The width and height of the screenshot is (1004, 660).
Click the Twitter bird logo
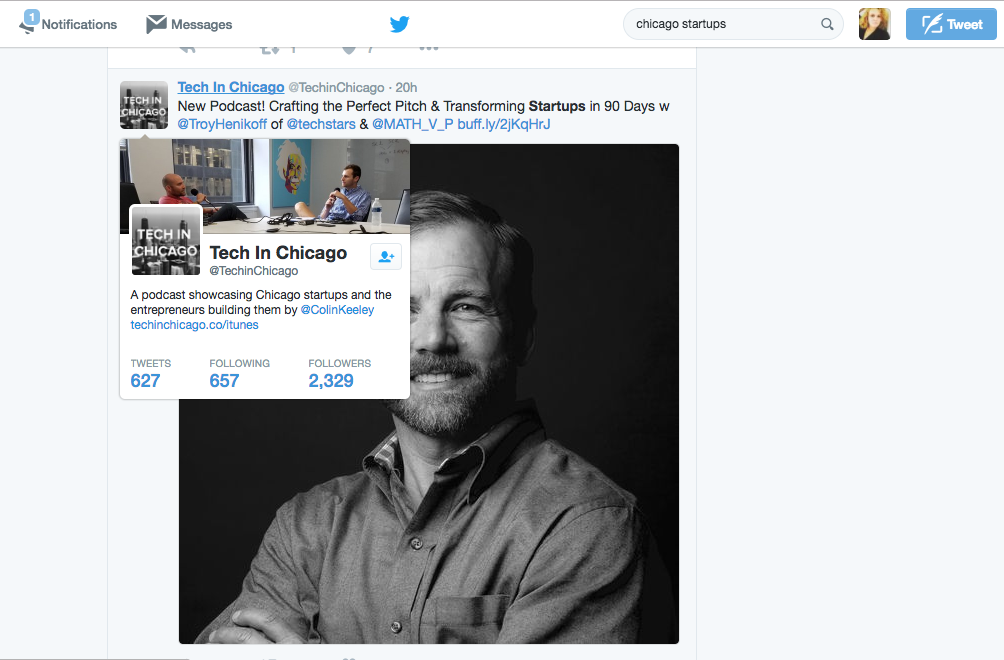pyautogui.click(x=400, y=24)
